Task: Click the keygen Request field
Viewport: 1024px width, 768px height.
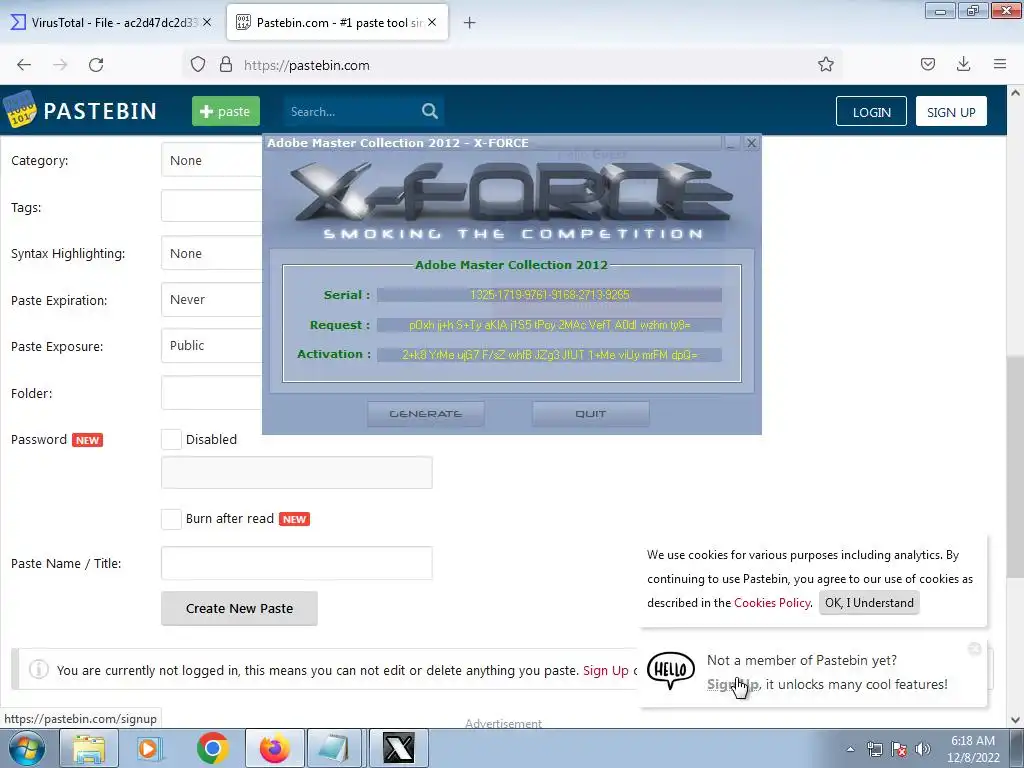Action: click(549, 325)
